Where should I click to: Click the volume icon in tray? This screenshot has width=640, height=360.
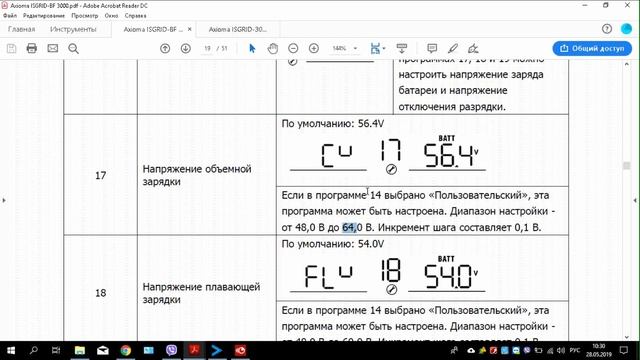pos(561,351)
